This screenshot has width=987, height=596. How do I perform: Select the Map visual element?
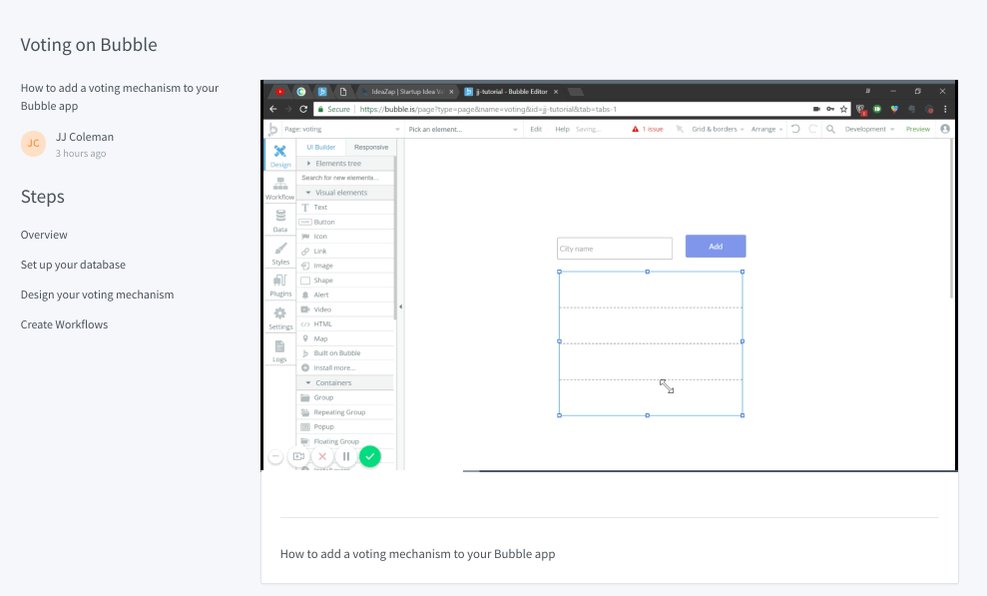point(346,339)
